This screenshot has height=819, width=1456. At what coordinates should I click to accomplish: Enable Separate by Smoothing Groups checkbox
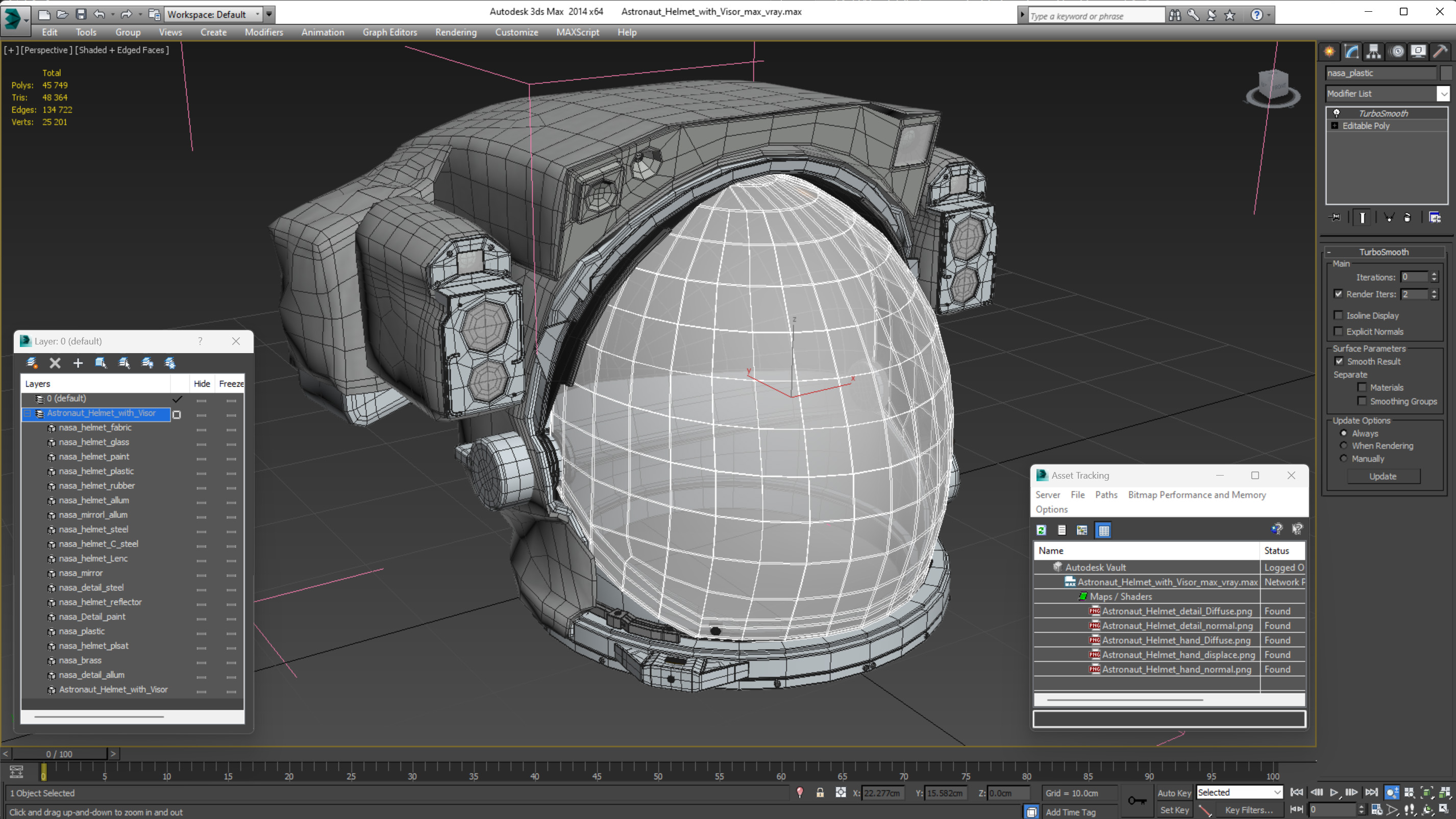pos(1362,401)
